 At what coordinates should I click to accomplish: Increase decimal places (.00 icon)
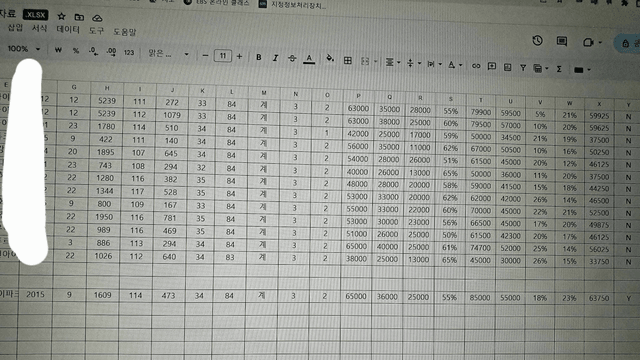[111, 52]
